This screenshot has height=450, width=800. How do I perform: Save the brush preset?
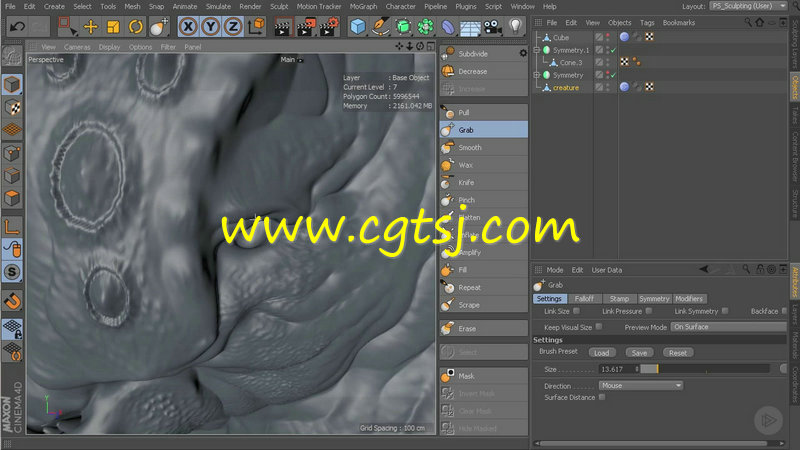(x=639, y=353)
